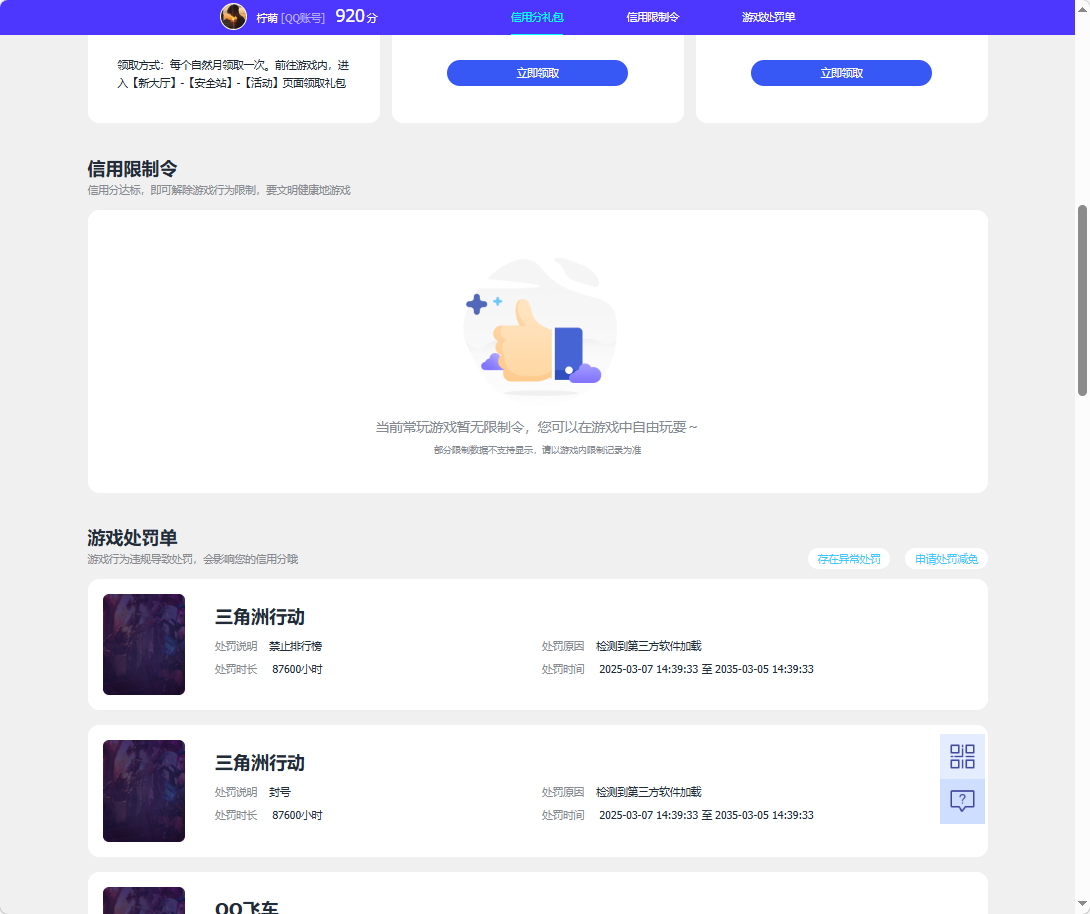The width and height of the screenshot is (1090, 914).
Task: Open the 检测到第三方软件加载 reason for the 封号 penalty
Action: point(650,791)
